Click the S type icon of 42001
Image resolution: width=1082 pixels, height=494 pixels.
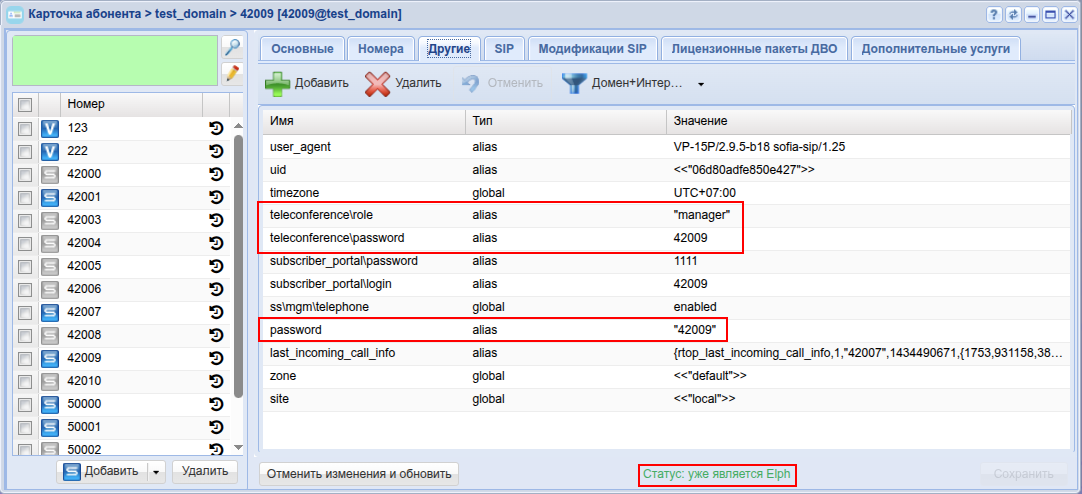coord(50,197)
